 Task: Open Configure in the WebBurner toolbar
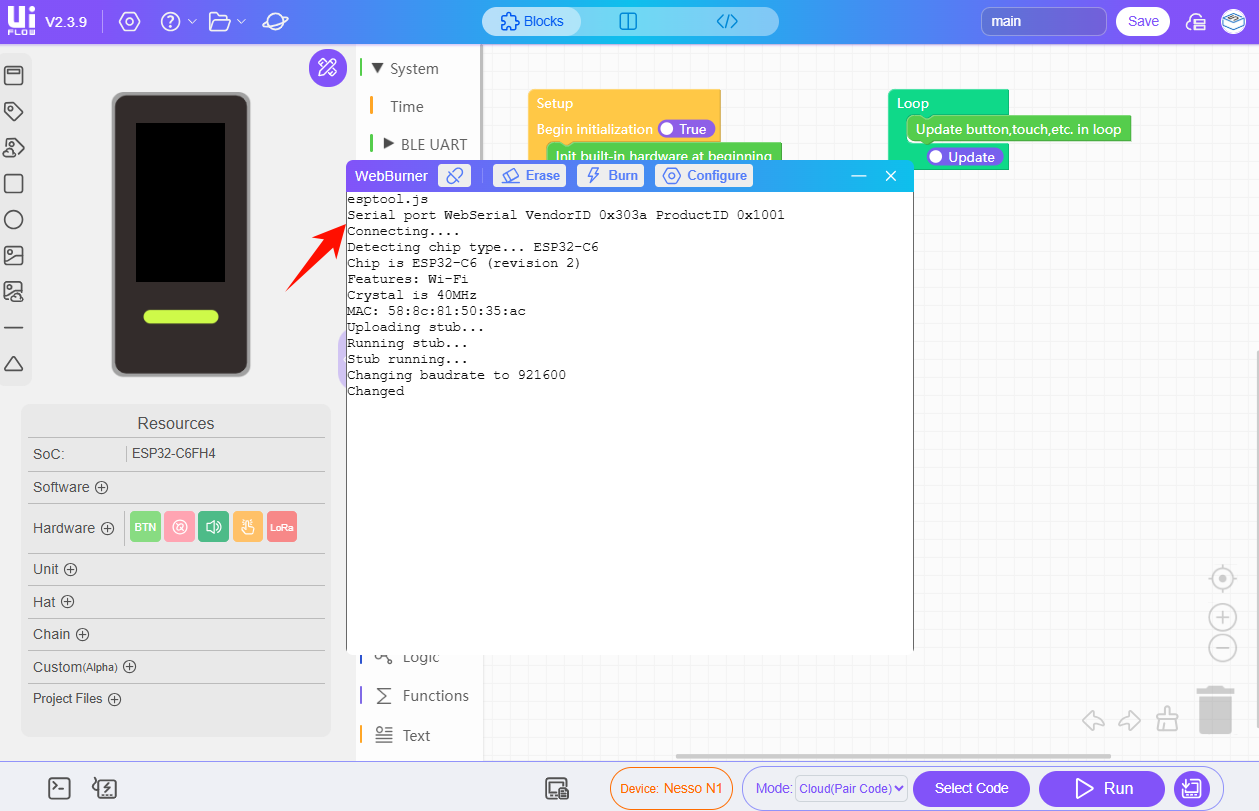pyautogui.click(x=704, y=175)
